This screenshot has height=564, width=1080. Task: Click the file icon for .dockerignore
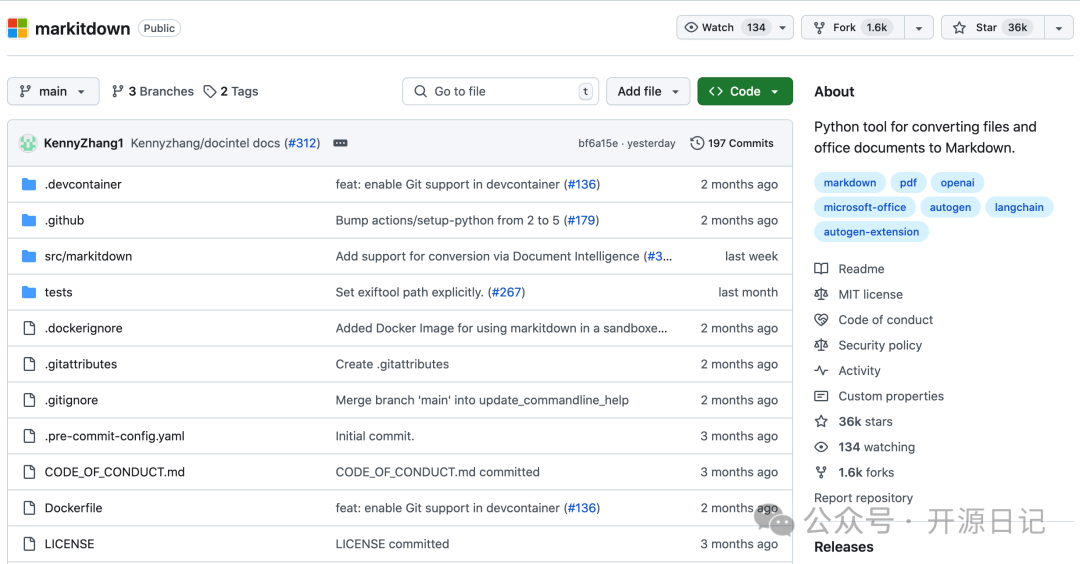29,328
